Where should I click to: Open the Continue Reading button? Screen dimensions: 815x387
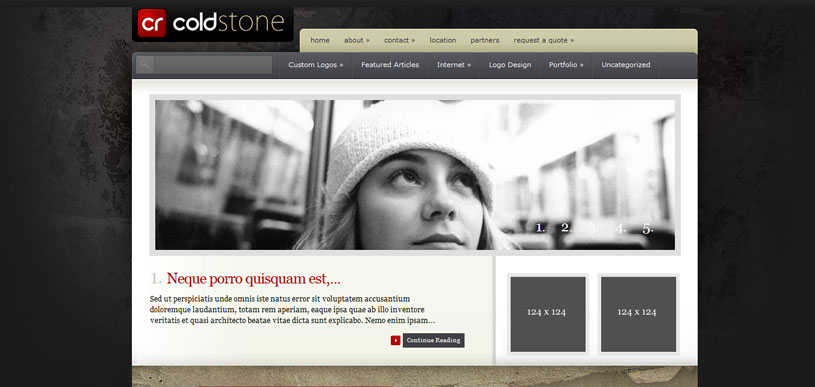click(433, 340)
